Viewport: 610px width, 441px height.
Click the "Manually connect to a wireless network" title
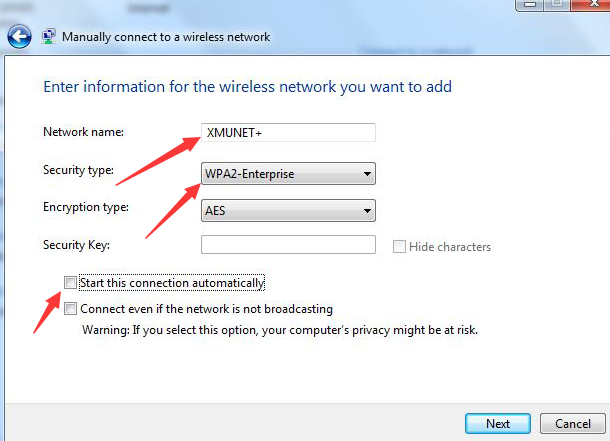[166, 37]
